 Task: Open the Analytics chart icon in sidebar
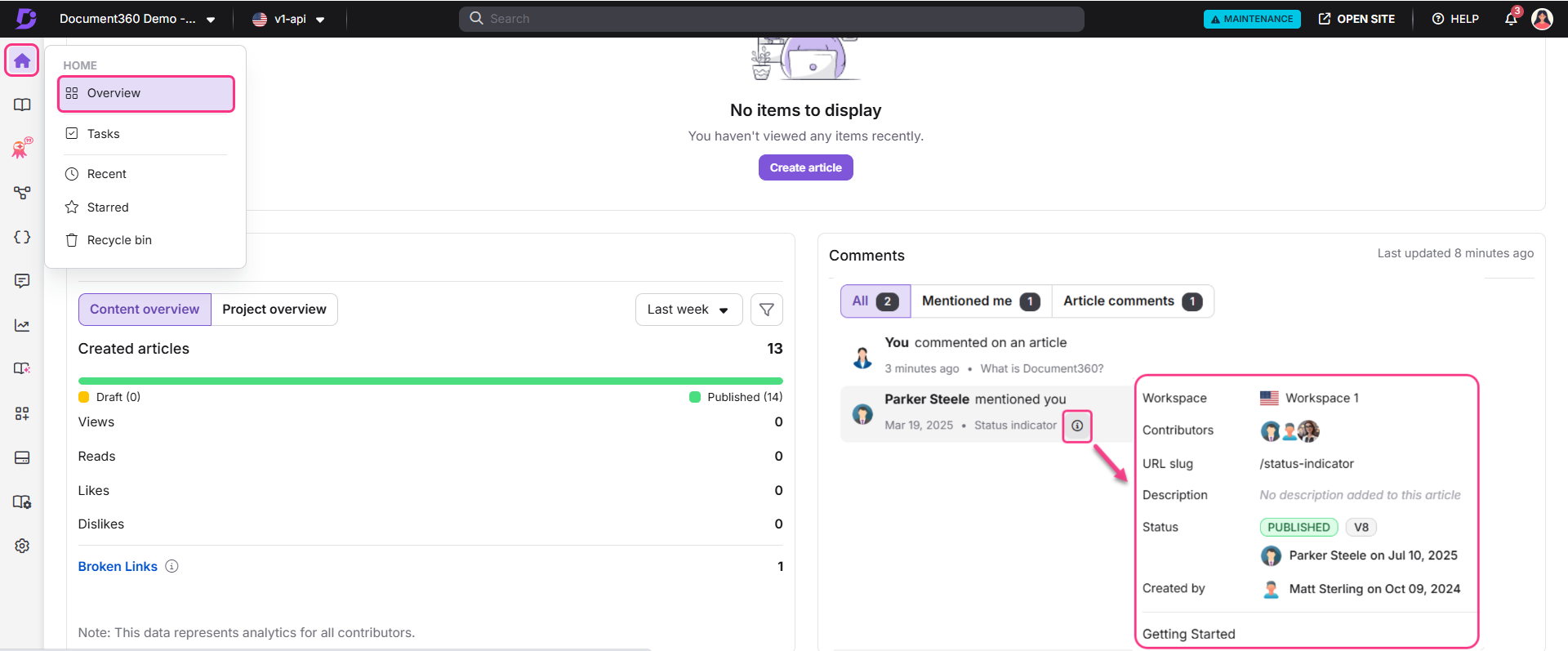22,325
